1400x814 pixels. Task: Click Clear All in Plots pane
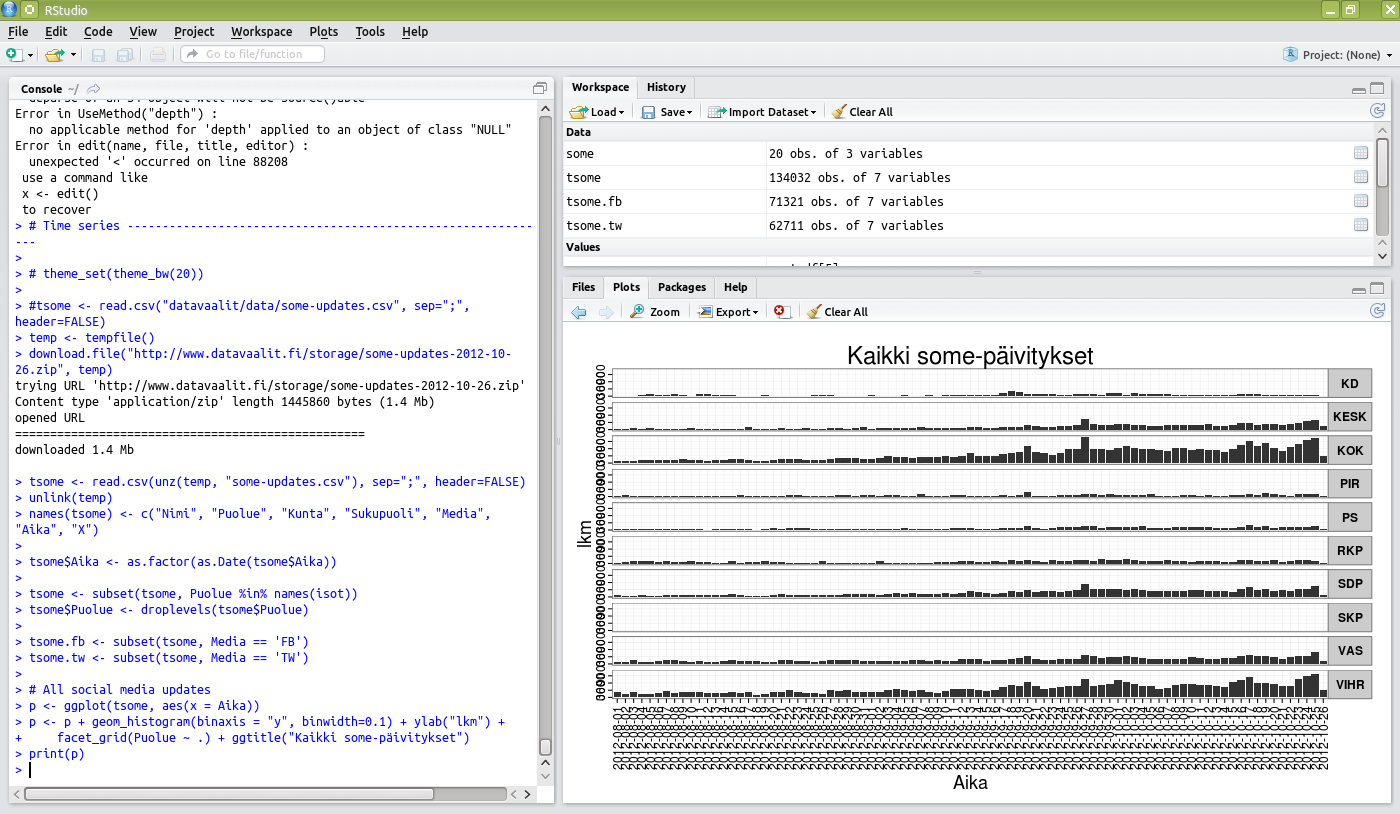tap(837, 312)
